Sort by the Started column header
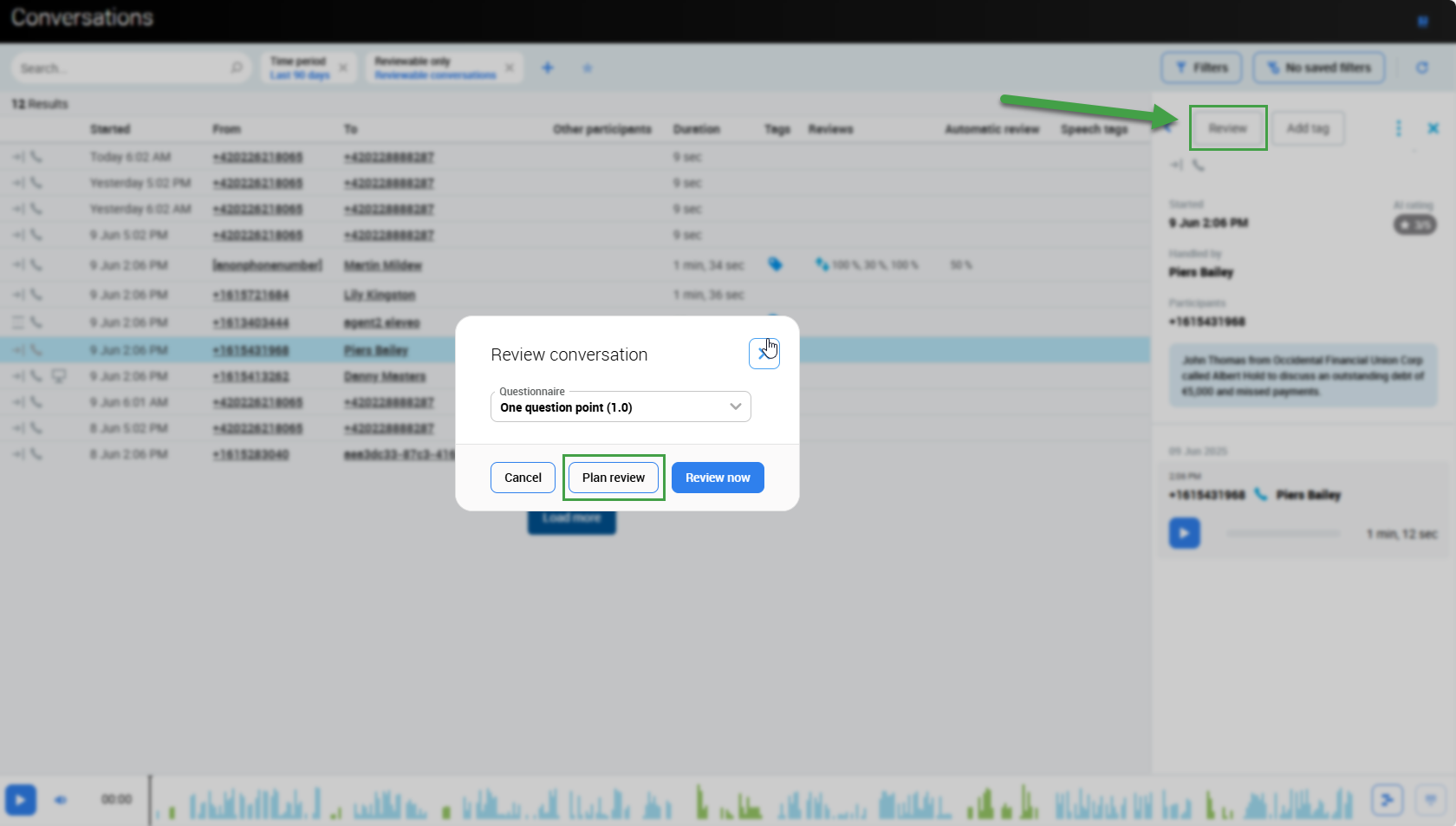Screen dimensions: 1456x826 coord(110,129)
